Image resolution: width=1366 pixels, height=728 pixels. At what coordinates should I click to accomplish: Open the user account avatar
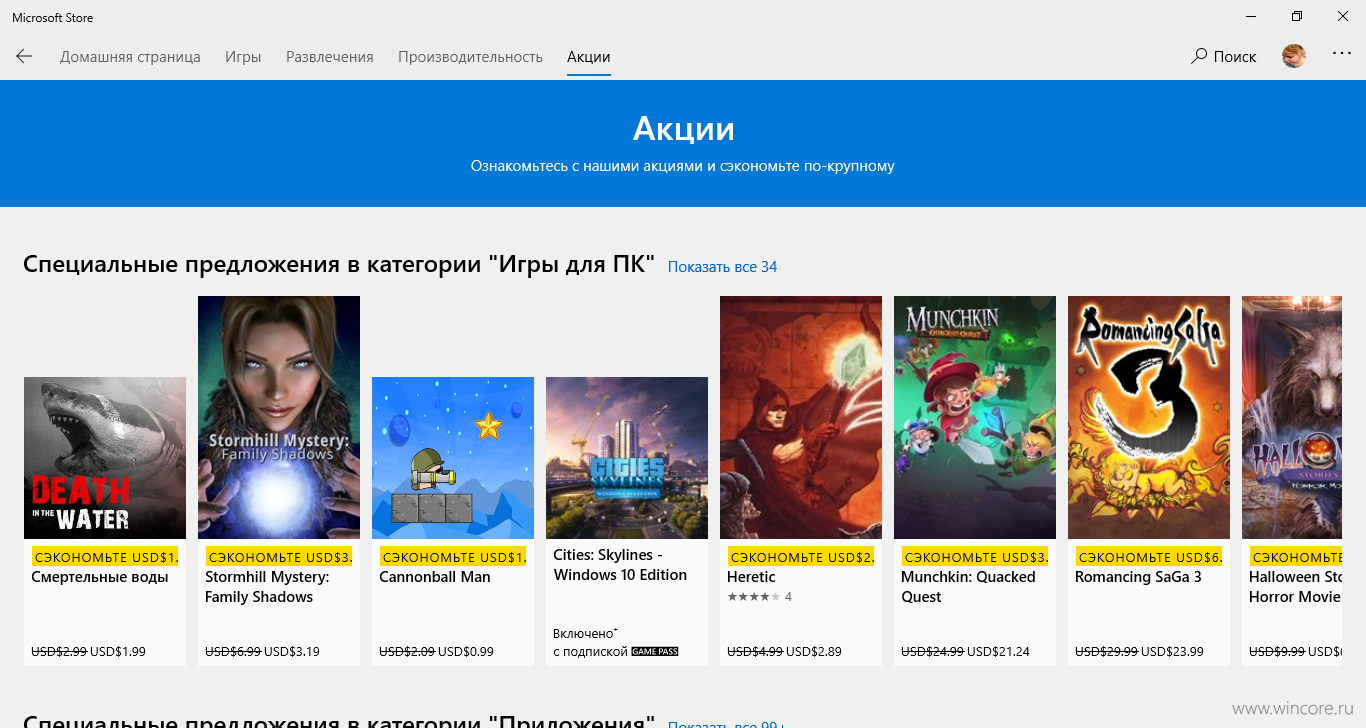click(x=1294, y=56)
